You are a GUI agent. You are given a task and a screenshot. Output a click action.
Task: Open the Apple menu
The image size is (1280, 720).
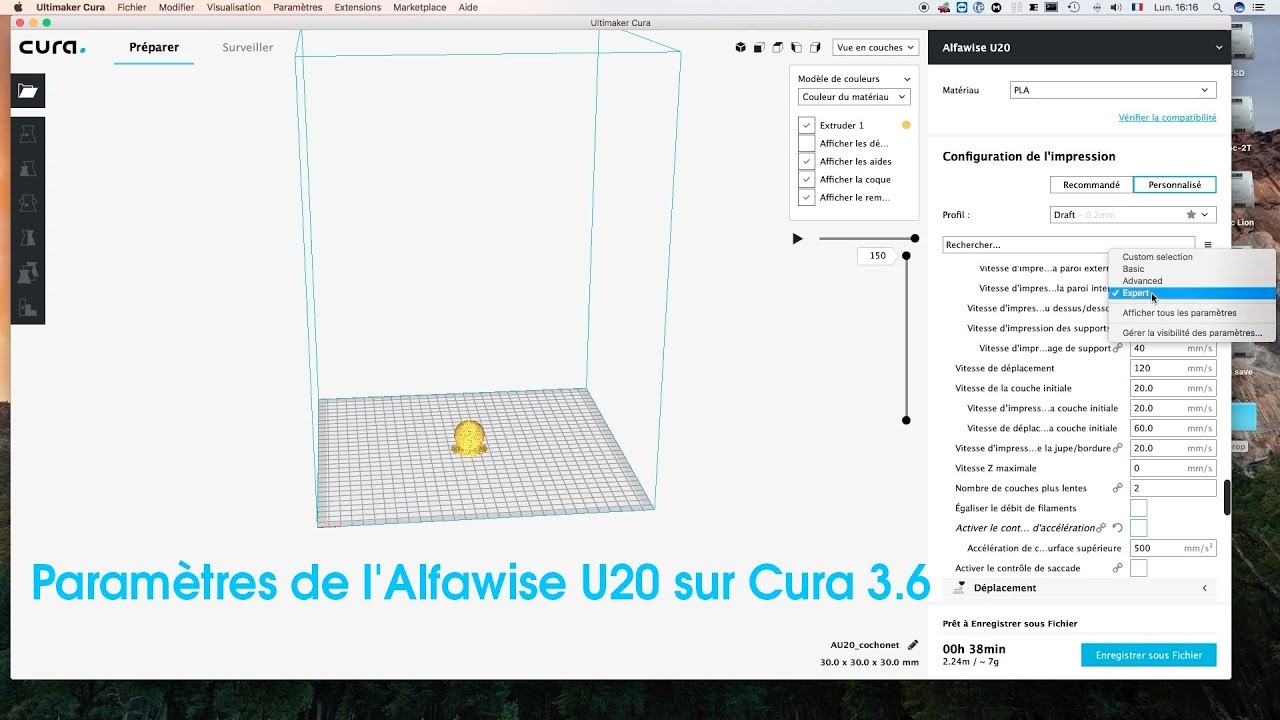click(x=17, y=7)
